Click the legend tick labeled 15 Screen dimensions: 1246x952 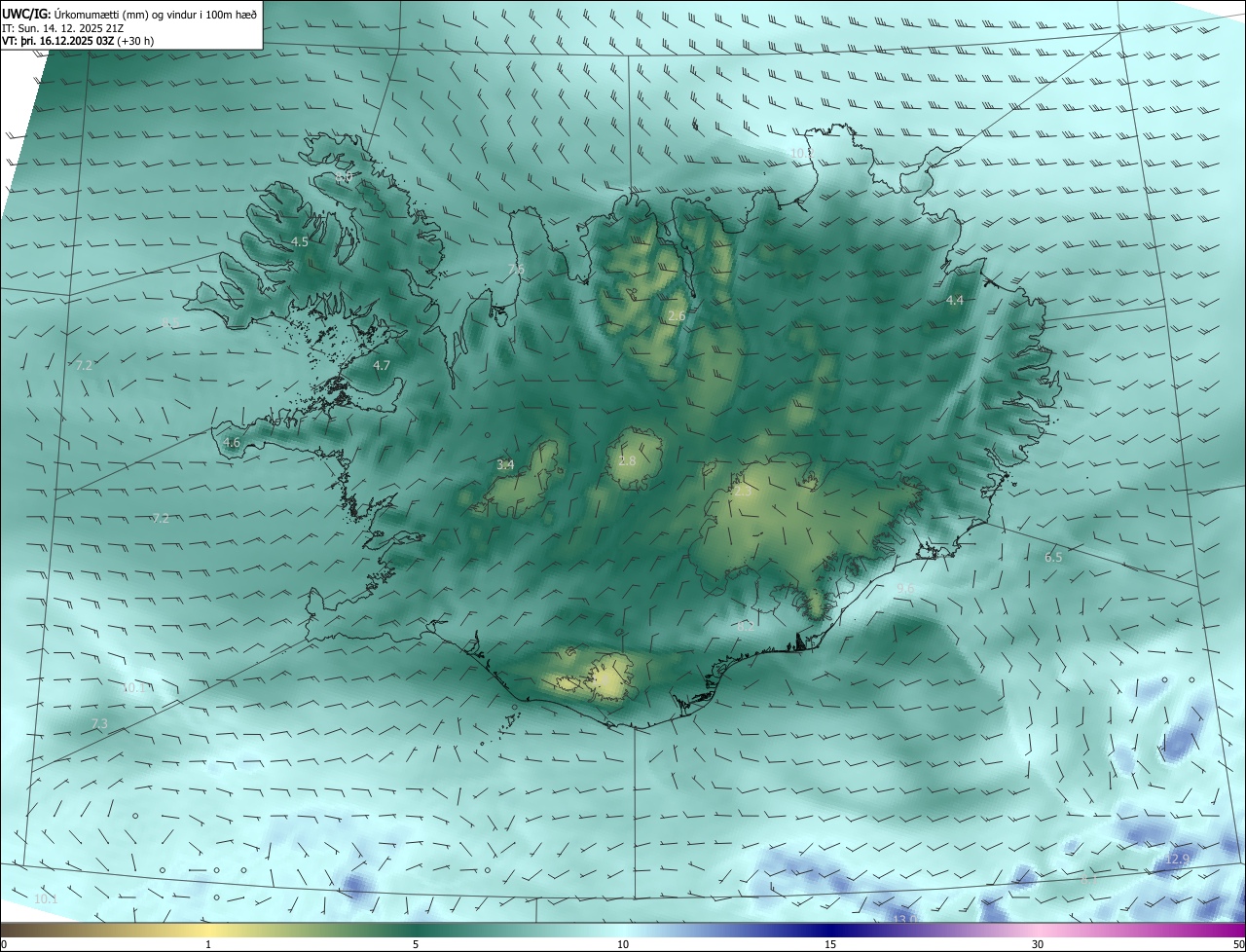830,944
